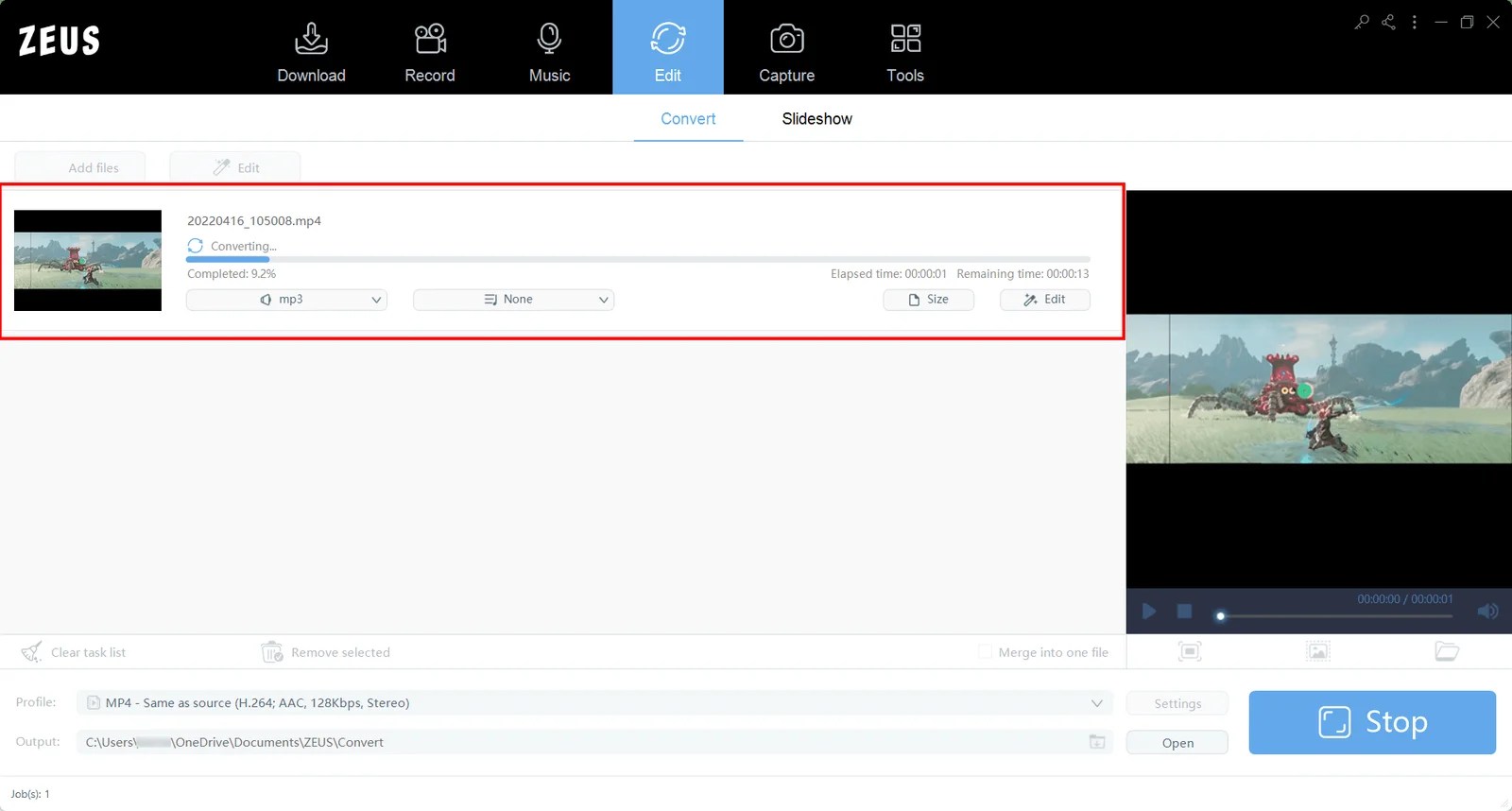Click the task row Edit button
Viewport: 1512px width, 811px height.
pos(1045,300)
